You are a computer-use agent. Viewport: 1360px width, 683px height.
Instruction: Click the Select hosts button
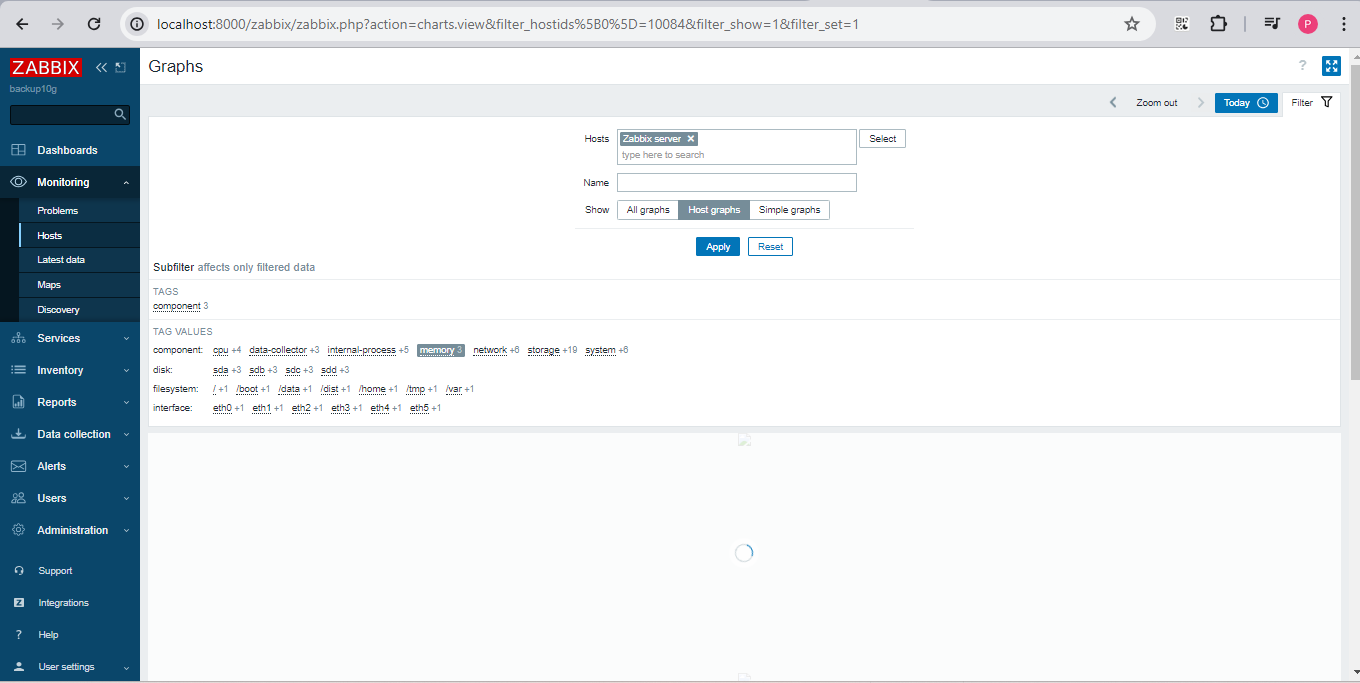882,139
